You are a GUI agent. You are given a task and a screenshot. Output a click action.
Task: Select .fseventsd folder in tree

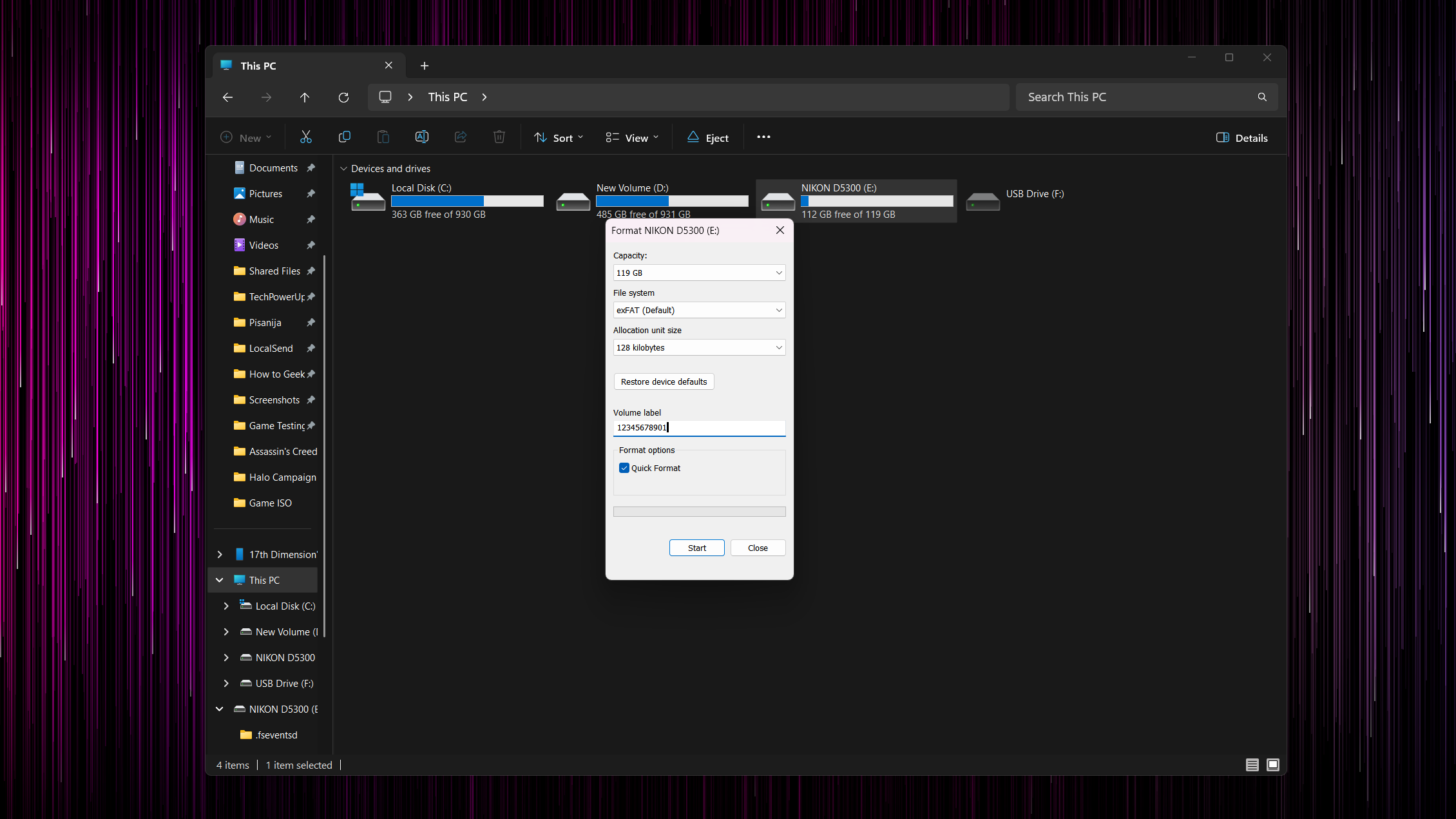pyautogui.click(x=269, y=735)
